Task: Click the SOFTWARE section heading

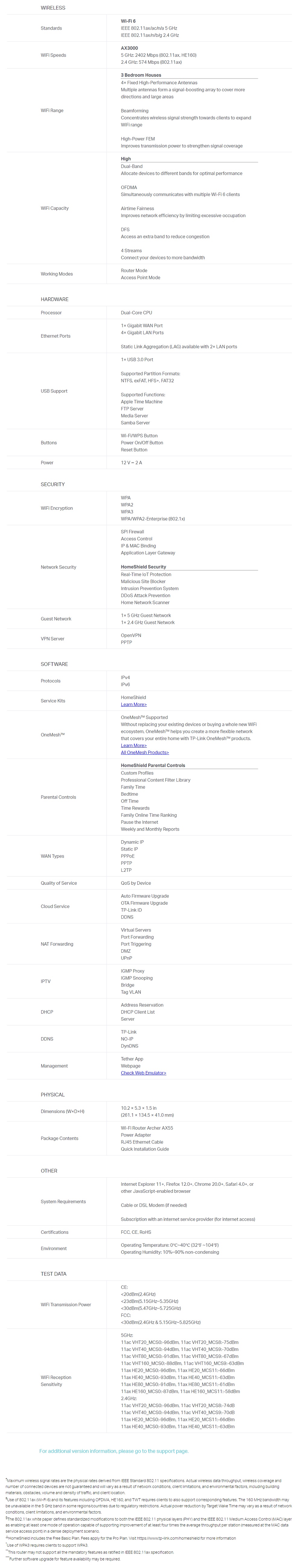Action: [54, 664]
